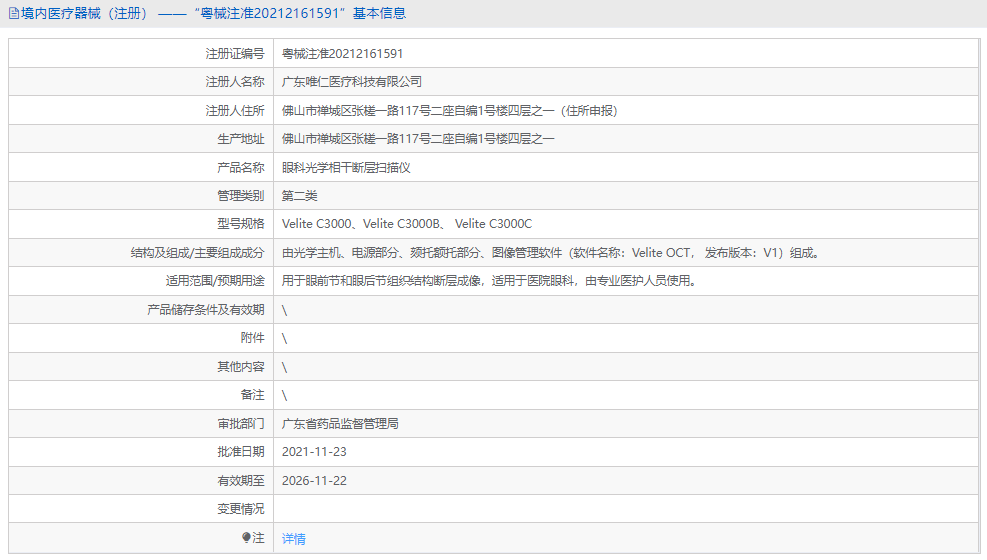
Task: Click the backslash value in 产品储存条件及有效期 row
Action: pyautogui.click(x=285, y=310)
